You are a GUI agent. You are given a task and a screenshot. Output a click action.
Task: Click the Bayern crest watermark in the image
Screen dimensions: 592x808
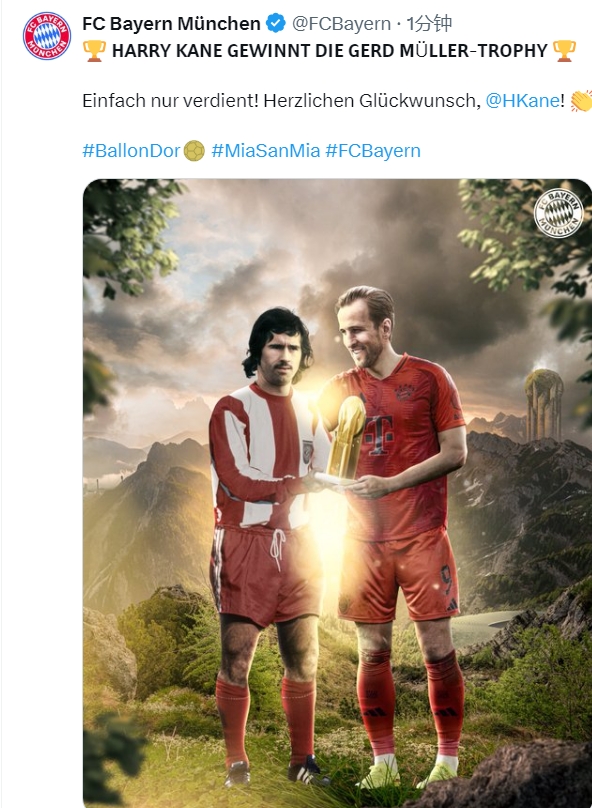(x=559, y=213)
